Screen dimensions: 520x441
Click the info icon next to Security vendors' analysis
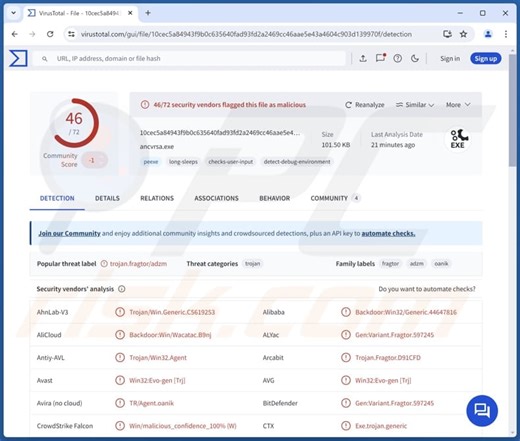(122, 289)
